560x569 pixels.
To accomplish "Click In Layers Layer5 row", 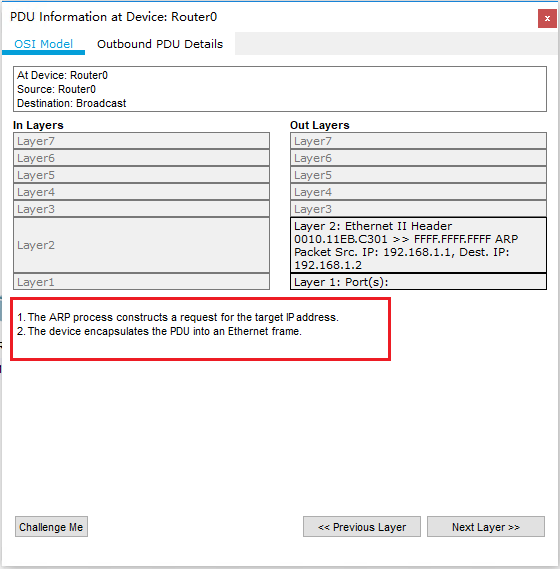I will [x=142, y=175].
